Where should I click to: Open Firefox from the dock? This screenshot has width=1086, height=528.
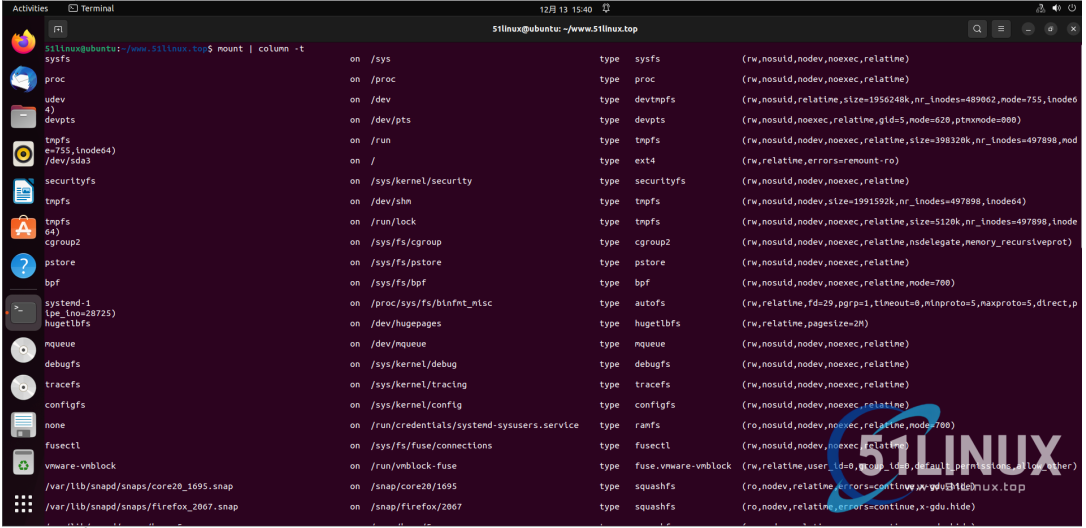pyautogui.click(x=24, y=42)
